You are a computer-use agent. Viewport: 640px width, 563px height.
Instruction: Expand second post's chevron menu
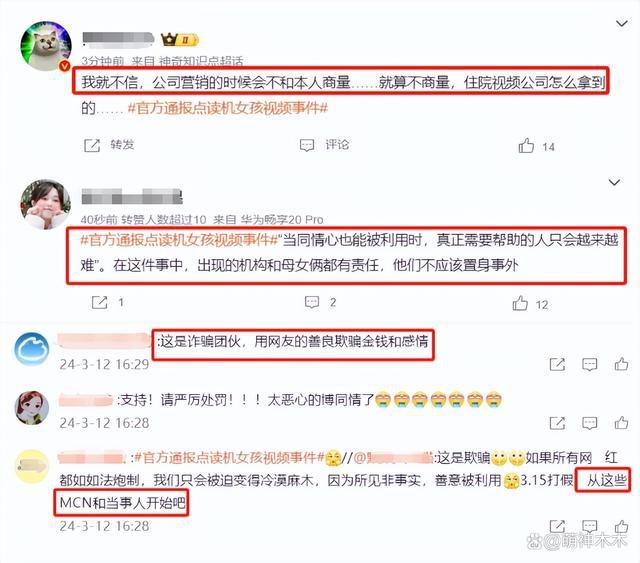pyautogui.click(x=614, y=182)
